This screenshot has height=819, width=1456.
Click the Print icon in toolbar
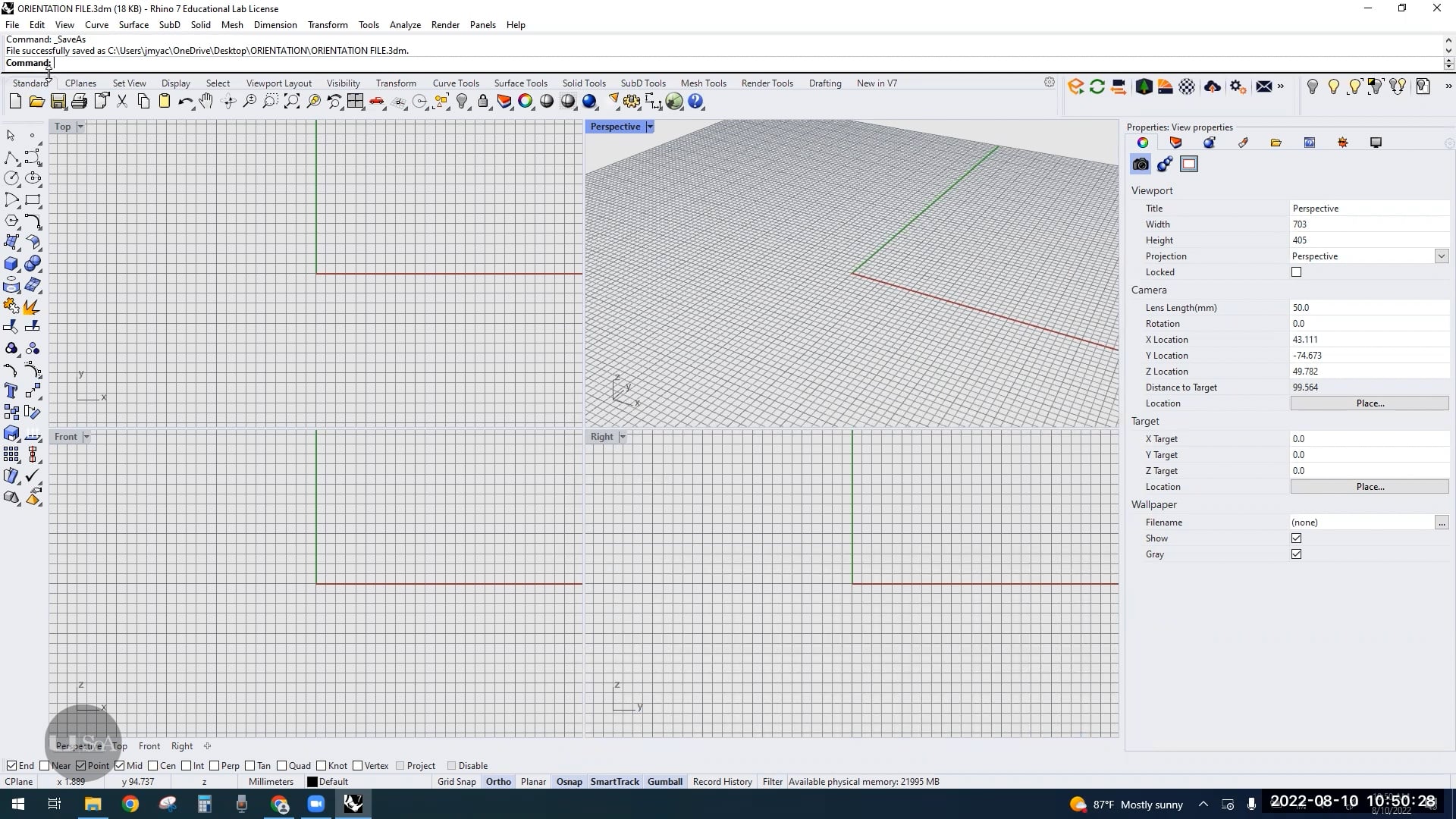(79, 102)
